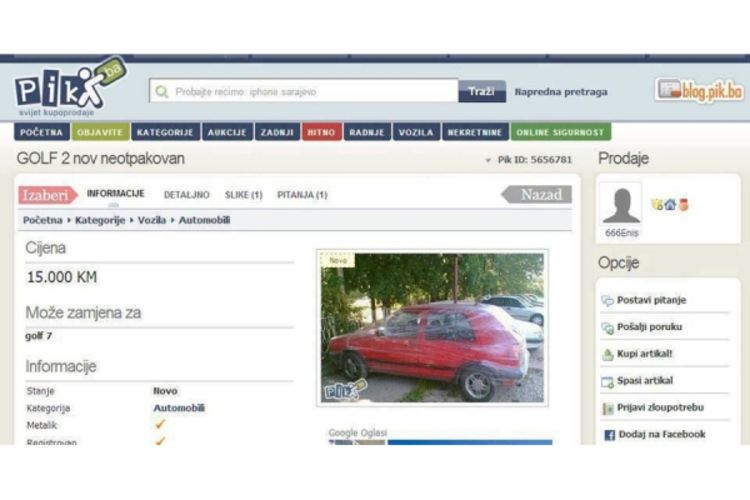The image size is (750, 500).
Task: Switch to the PITANJA (1) tab
Action: (302, 195)
